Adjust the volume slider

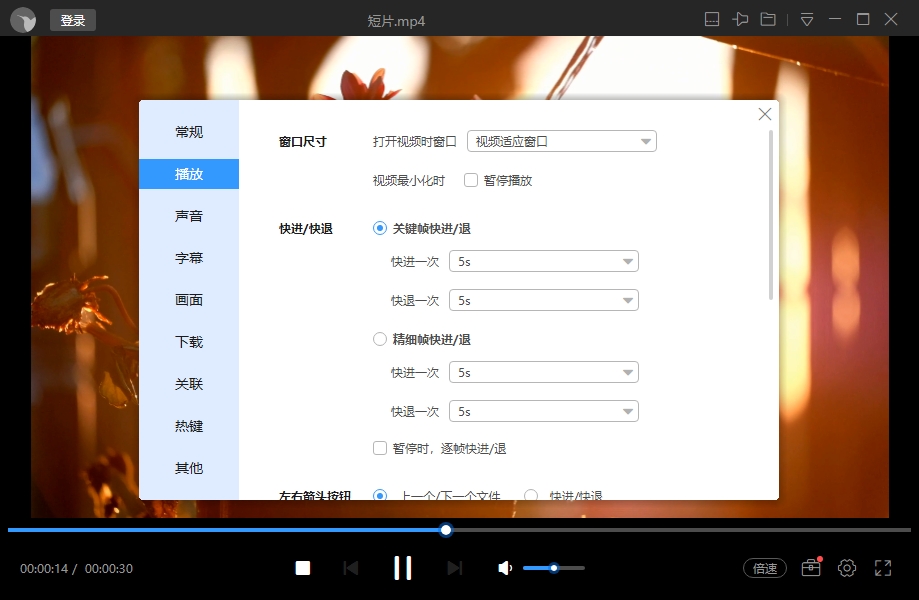click(553, 568)
